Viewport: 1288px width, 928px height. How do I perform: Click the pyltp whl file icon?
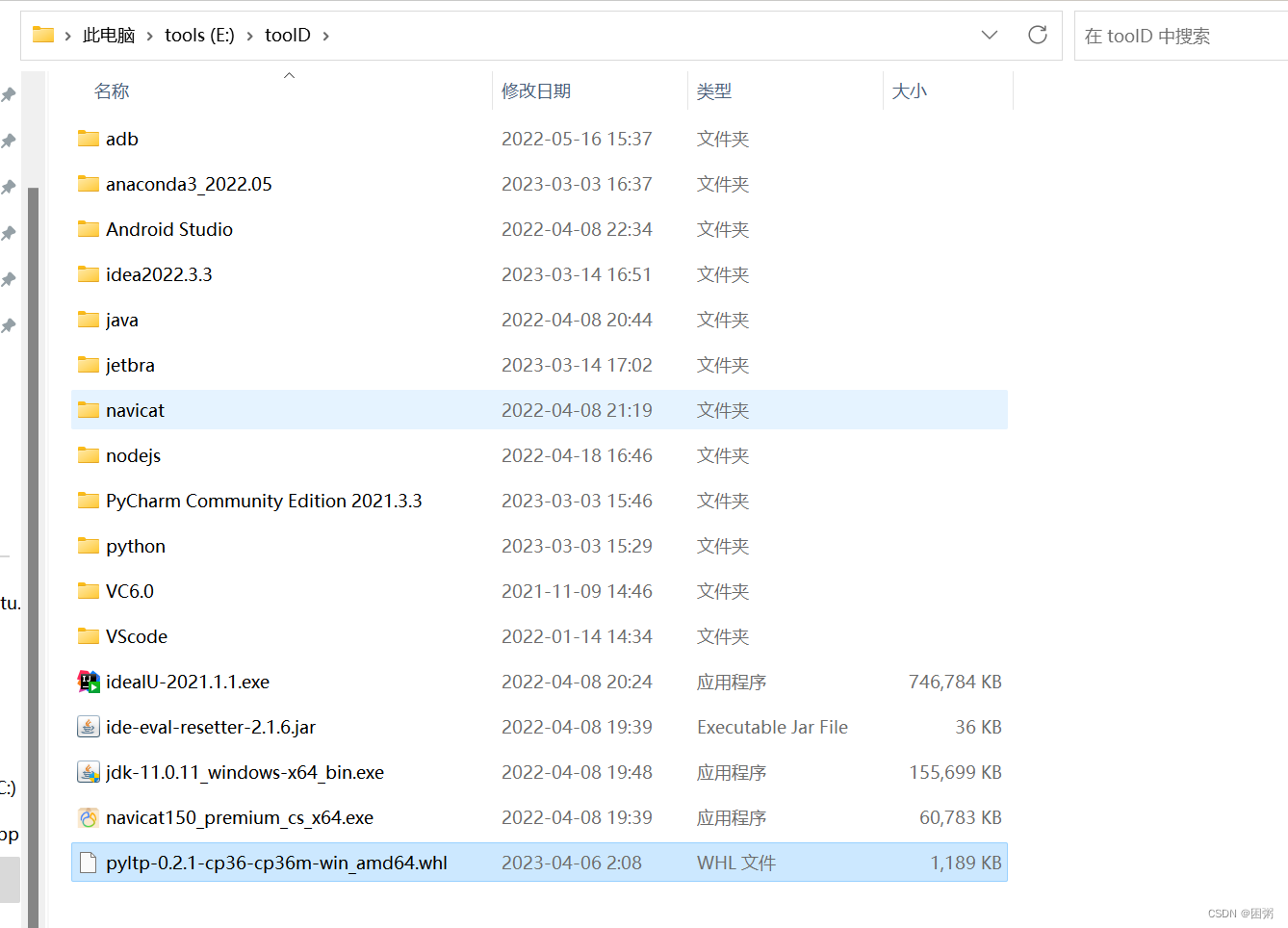coord(89,863)
